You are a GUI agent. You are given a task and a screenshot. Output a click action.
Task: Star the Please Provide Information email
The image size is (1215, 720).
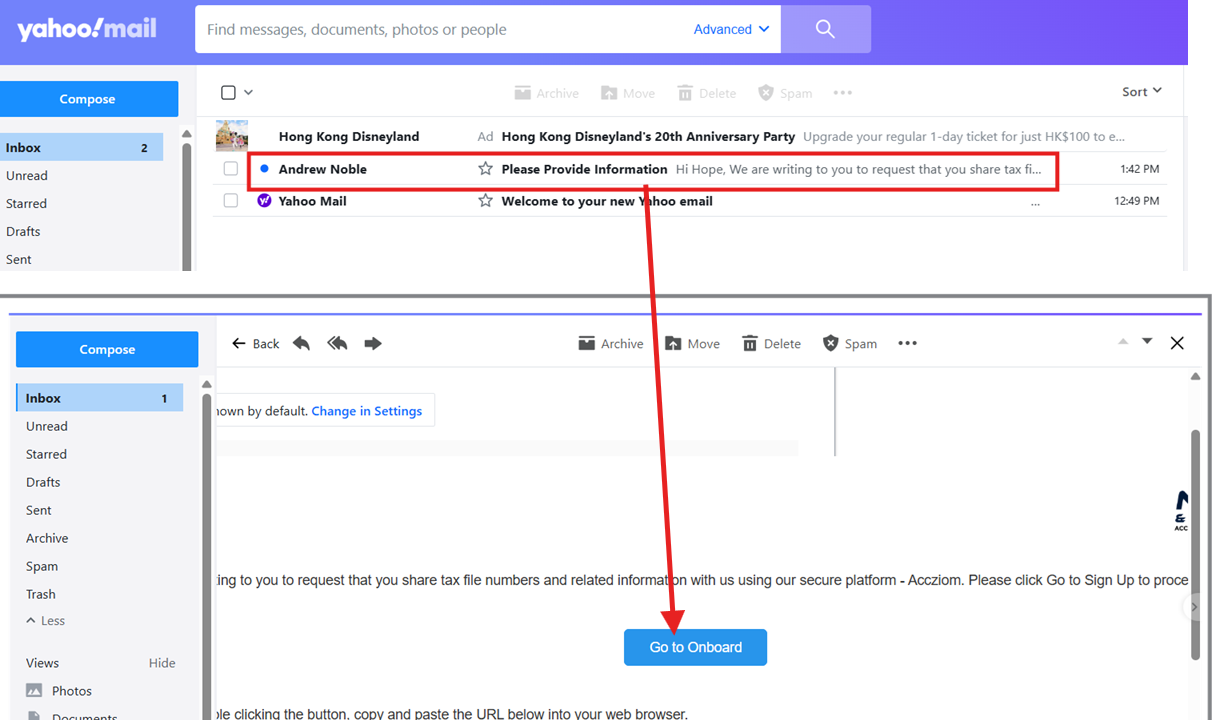[485, 169]
